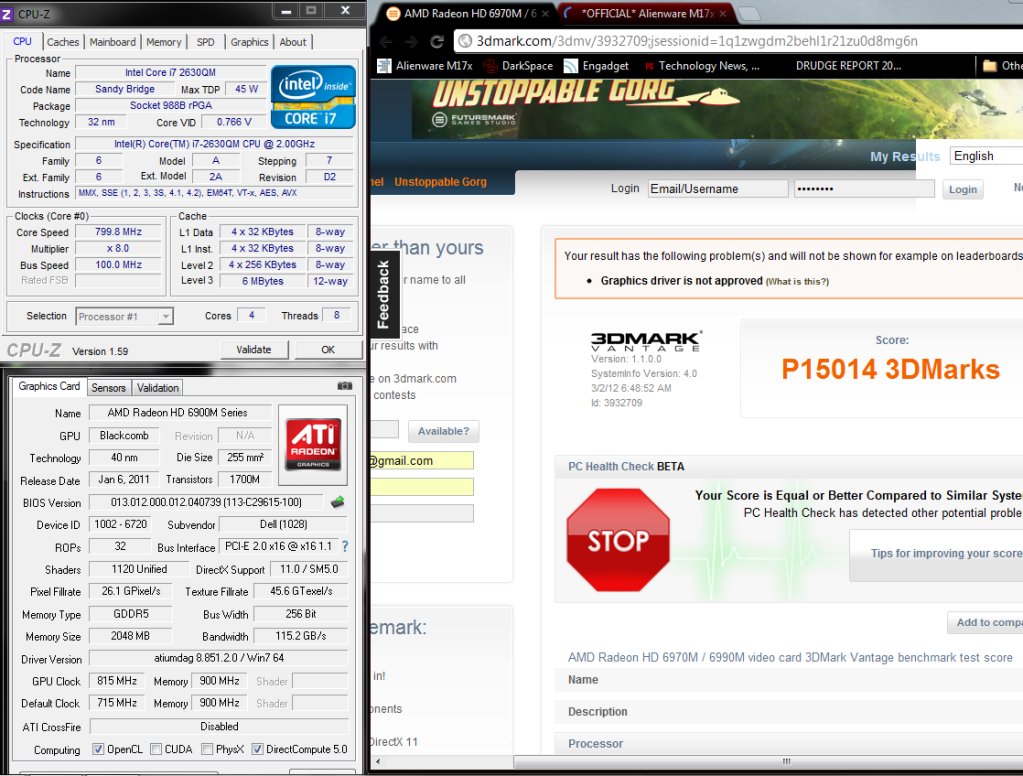Open the Other bookmarks folder
The width and height of the screenshot is (1023, 776).
pyautogui.click(x=1002, y=66)
